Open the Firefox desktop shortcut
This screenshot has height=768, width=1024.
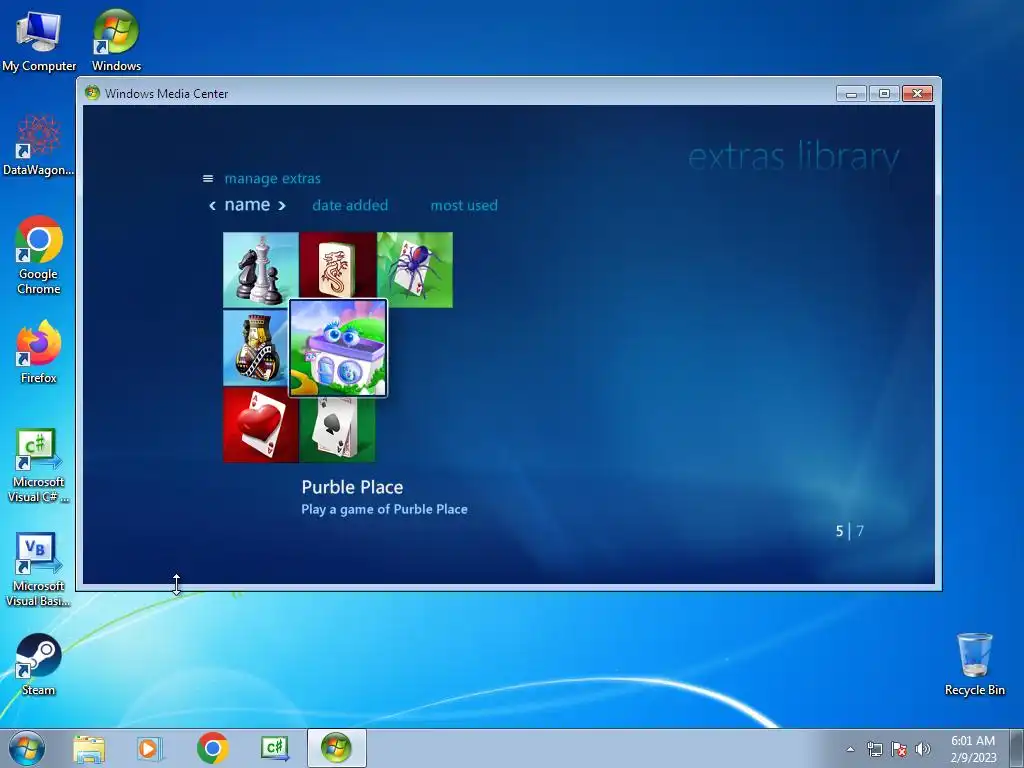(x=39, y=351)
